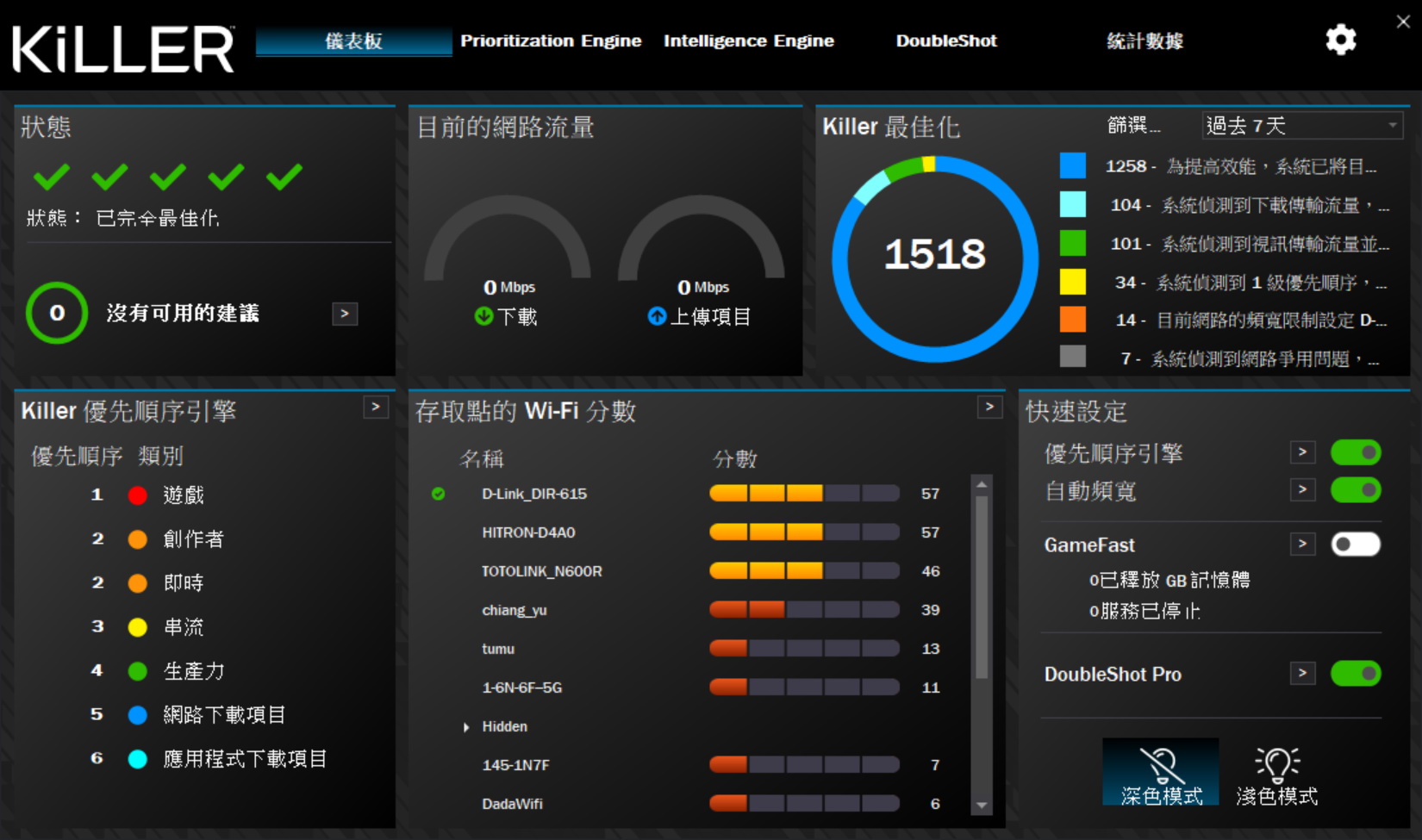Open 自動頻寬 quick setting details arrow
1422x840 pixels.
click(1303, 490)
